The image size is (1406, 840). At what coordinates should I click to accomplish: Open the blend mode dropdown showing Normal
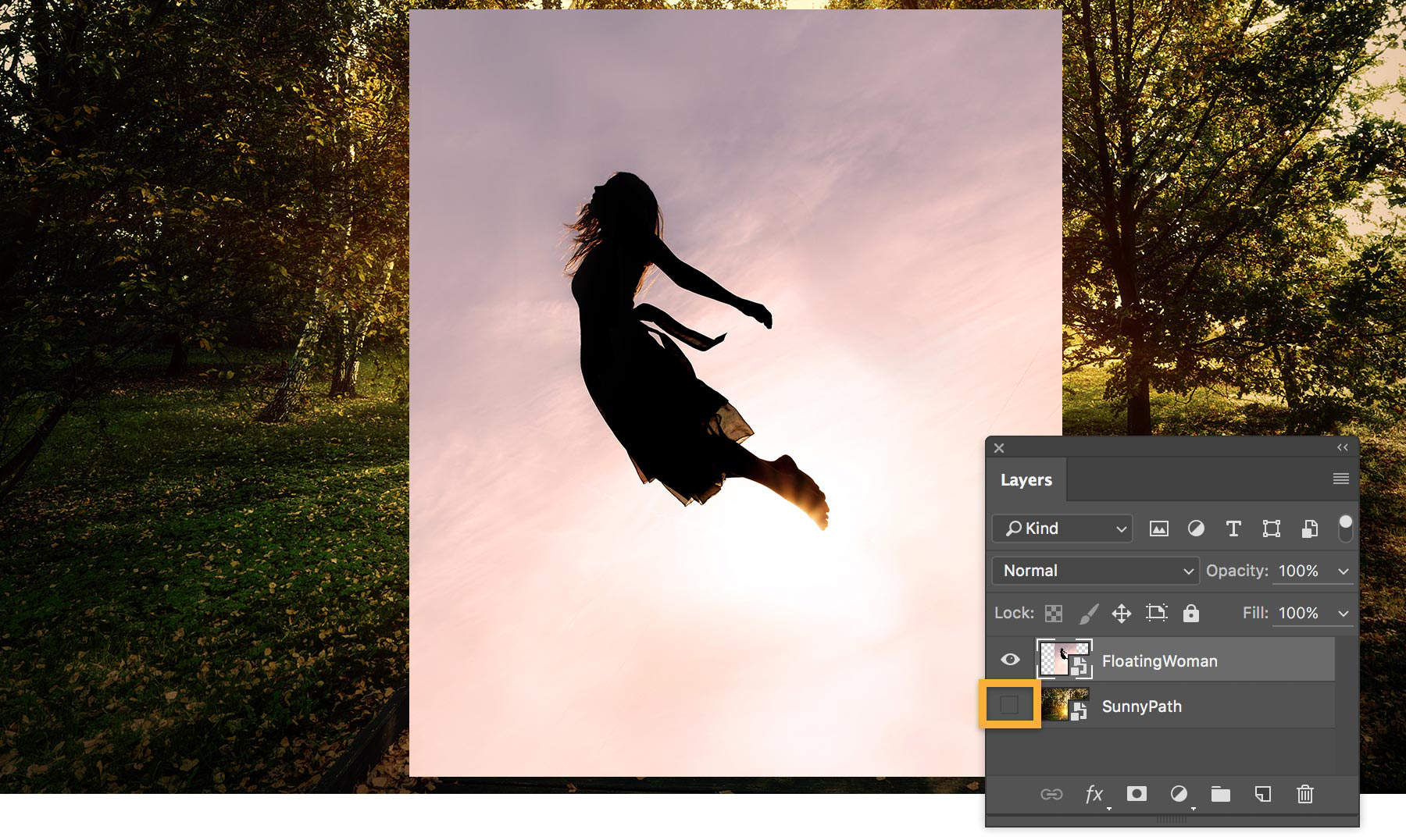pyautogui.click(x=1094, y=571)
